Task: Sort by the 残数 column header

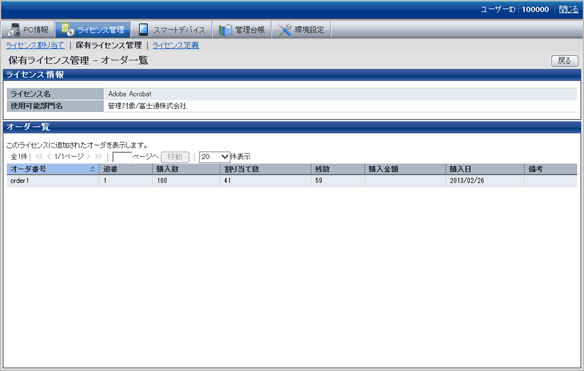Action: [x=338, y=169]
